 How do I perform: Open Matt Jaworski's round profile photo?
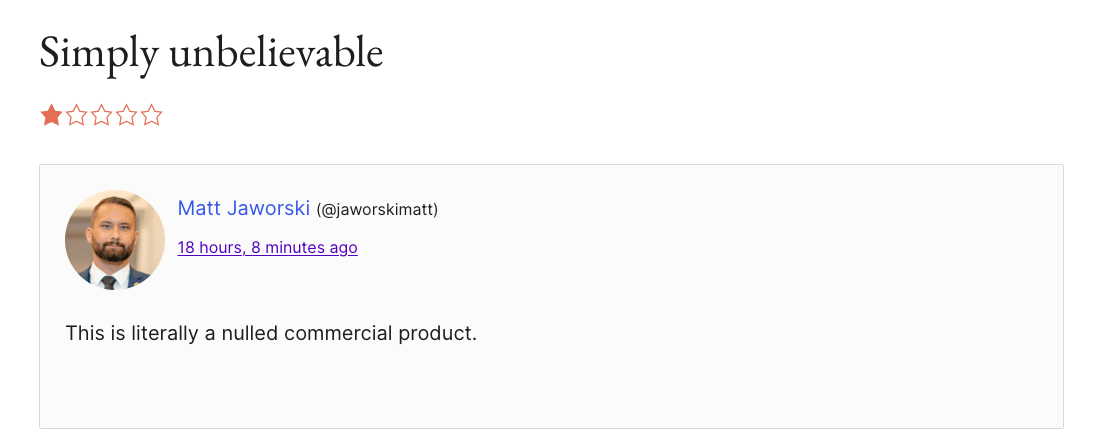(x=115, y=240)
